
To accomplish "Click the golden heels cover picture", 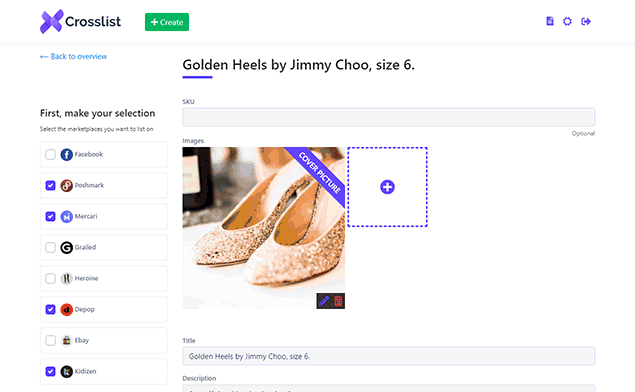I will click(x=264, y=228).
